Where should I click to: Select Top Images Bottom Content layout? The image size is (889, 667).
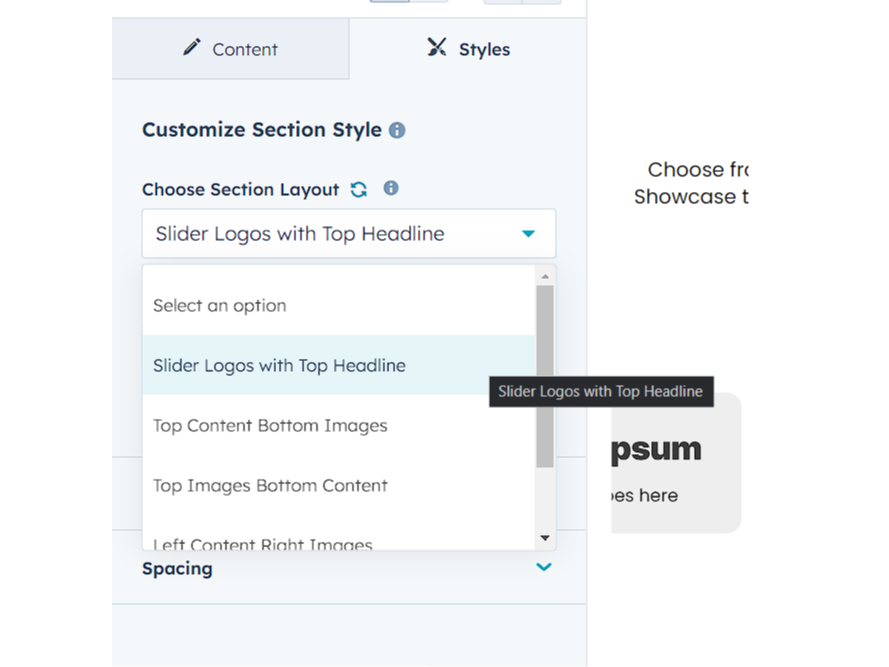pos(270,485)
